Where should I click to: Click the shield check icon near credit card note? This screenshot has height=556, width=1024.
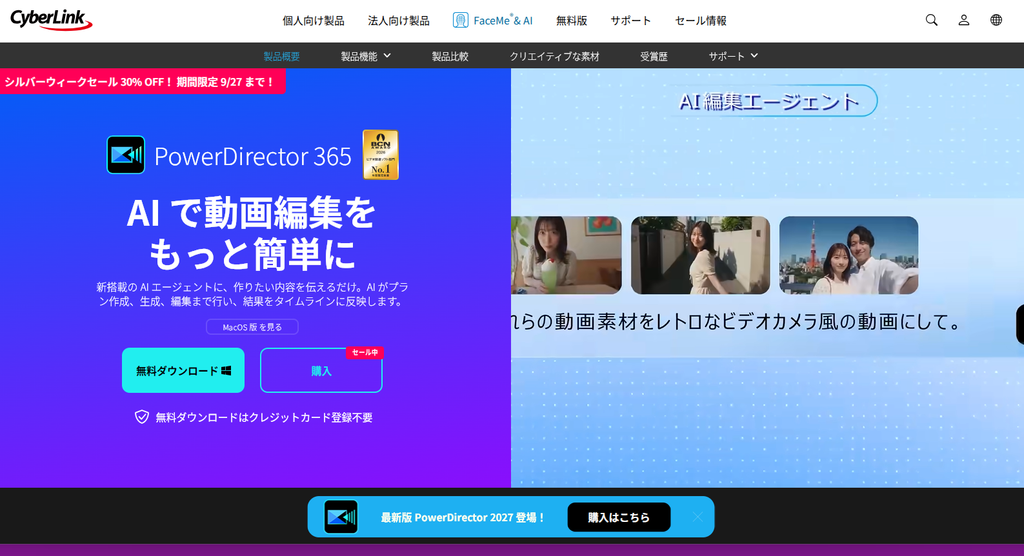[142, 417]
